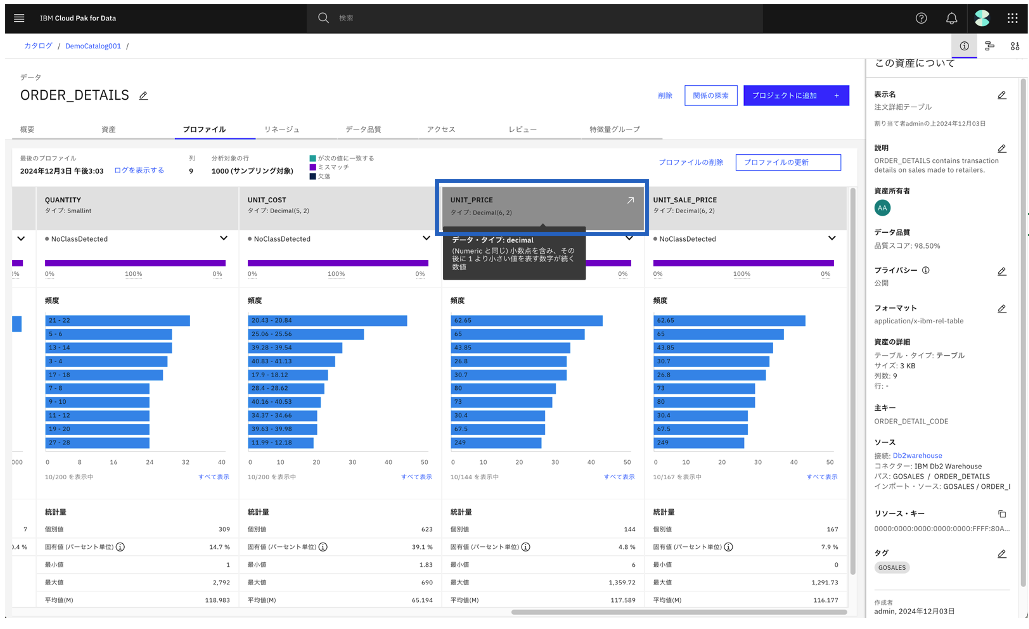The height and width of the screenshot is (629, 1029).
Task: Select the プロファイル tab
Action: click(x=204, y=129)
